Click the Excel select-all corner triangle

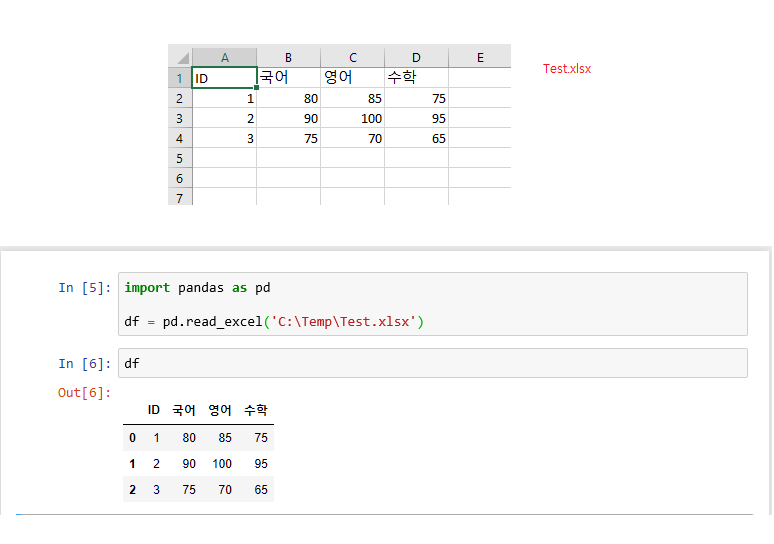click(181, 57)
